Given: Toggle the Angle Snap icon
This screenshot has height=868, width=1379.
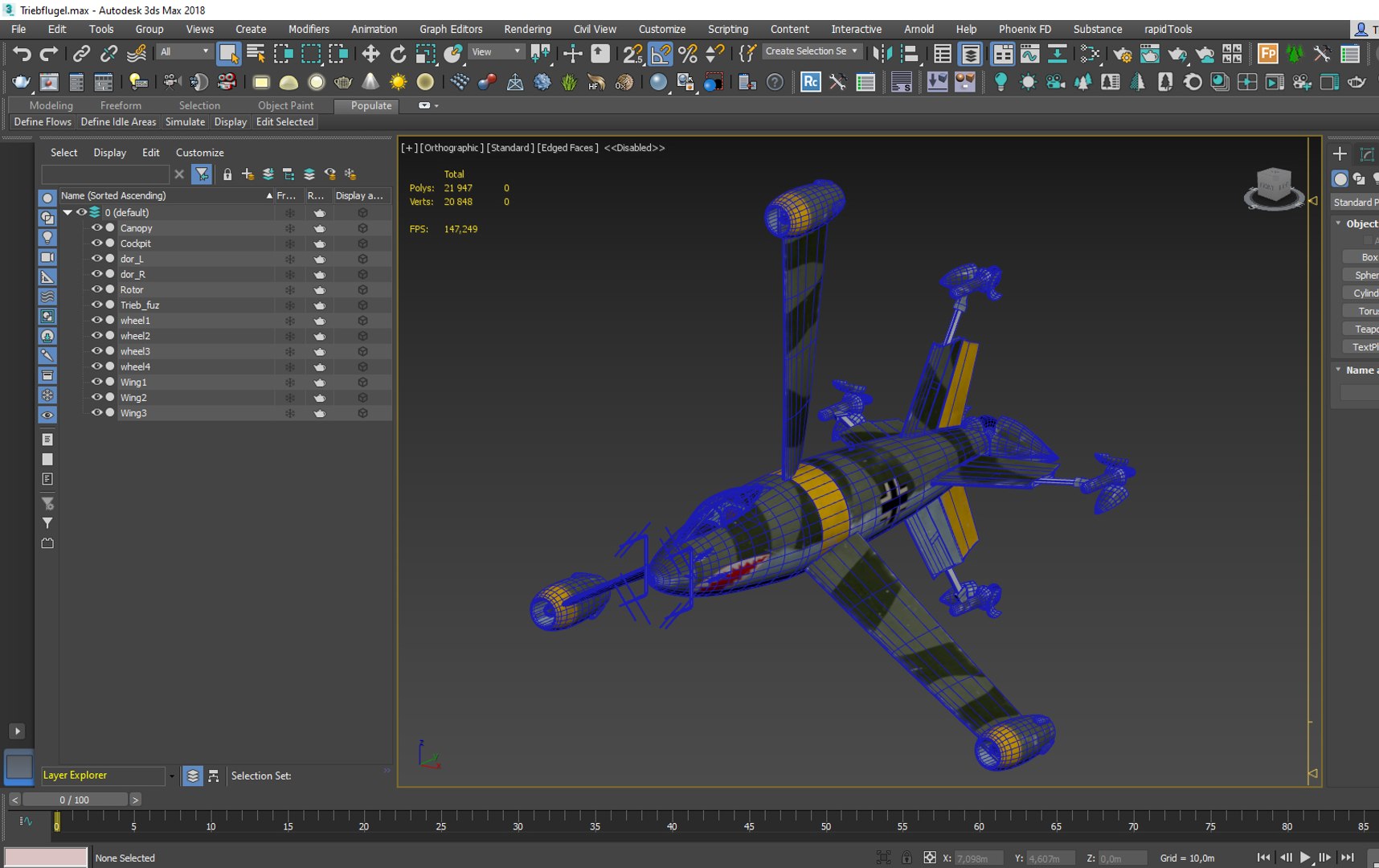Looking at the screenshot, I should point(661,54).
